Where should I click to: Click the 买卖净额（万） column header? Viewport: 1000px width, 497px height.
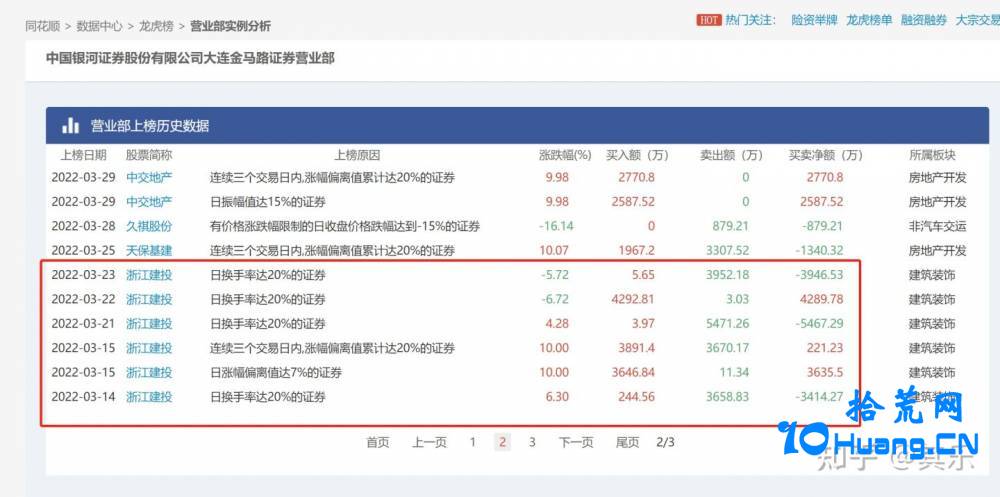[825, 155]
